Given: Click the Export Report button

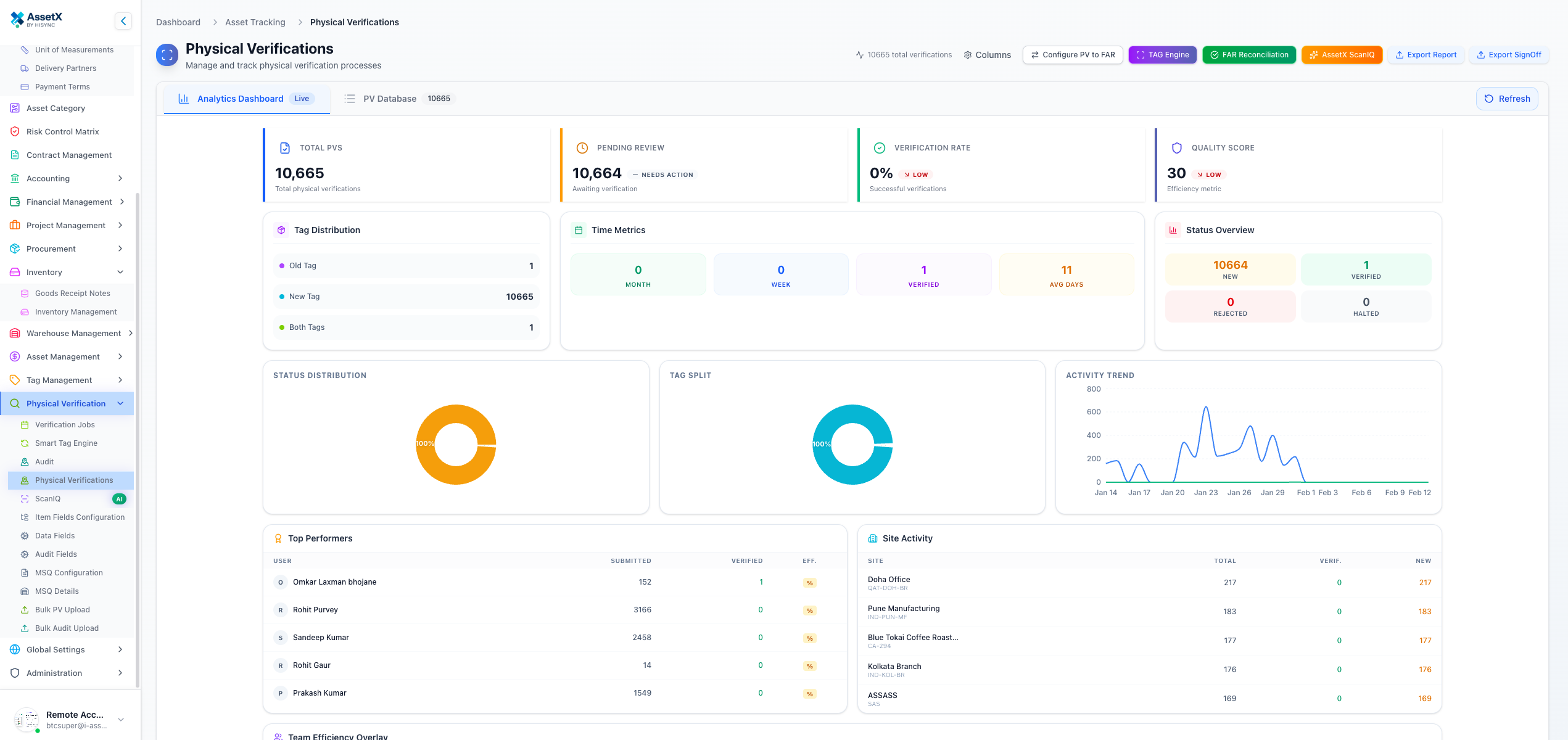Looking at the screenshot, I should pyautogui.click(x=1426, y=54).
